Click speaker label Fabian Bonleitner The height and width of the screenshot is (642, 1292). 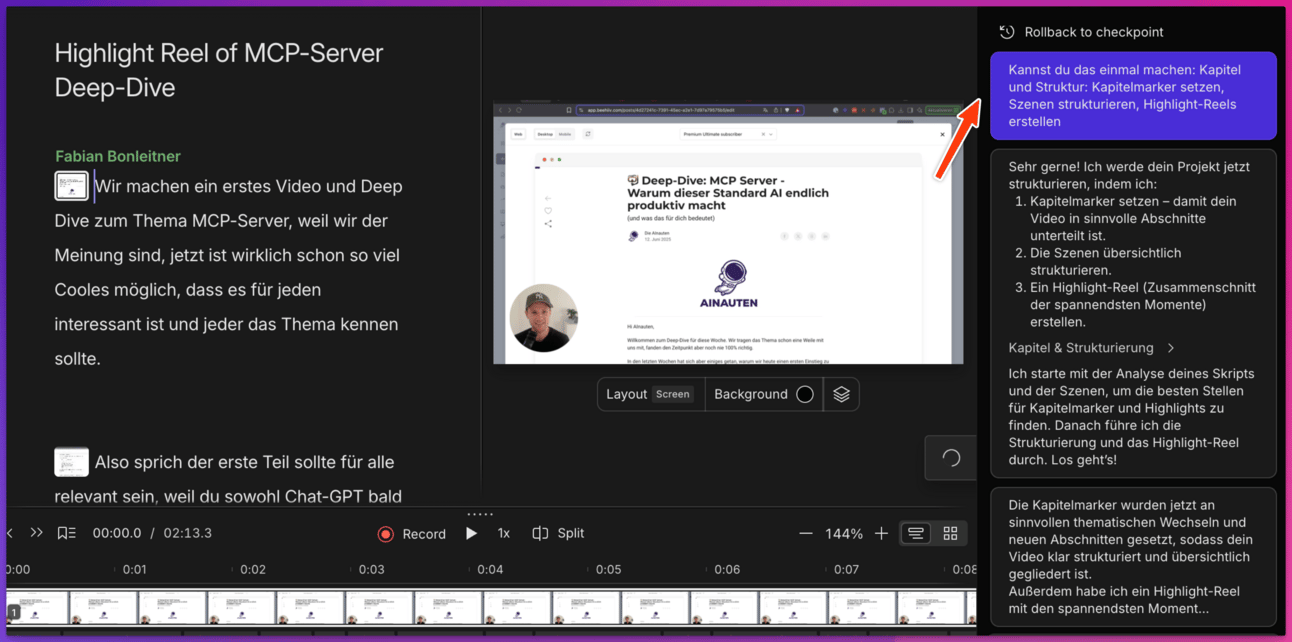[x=118, y=157]
